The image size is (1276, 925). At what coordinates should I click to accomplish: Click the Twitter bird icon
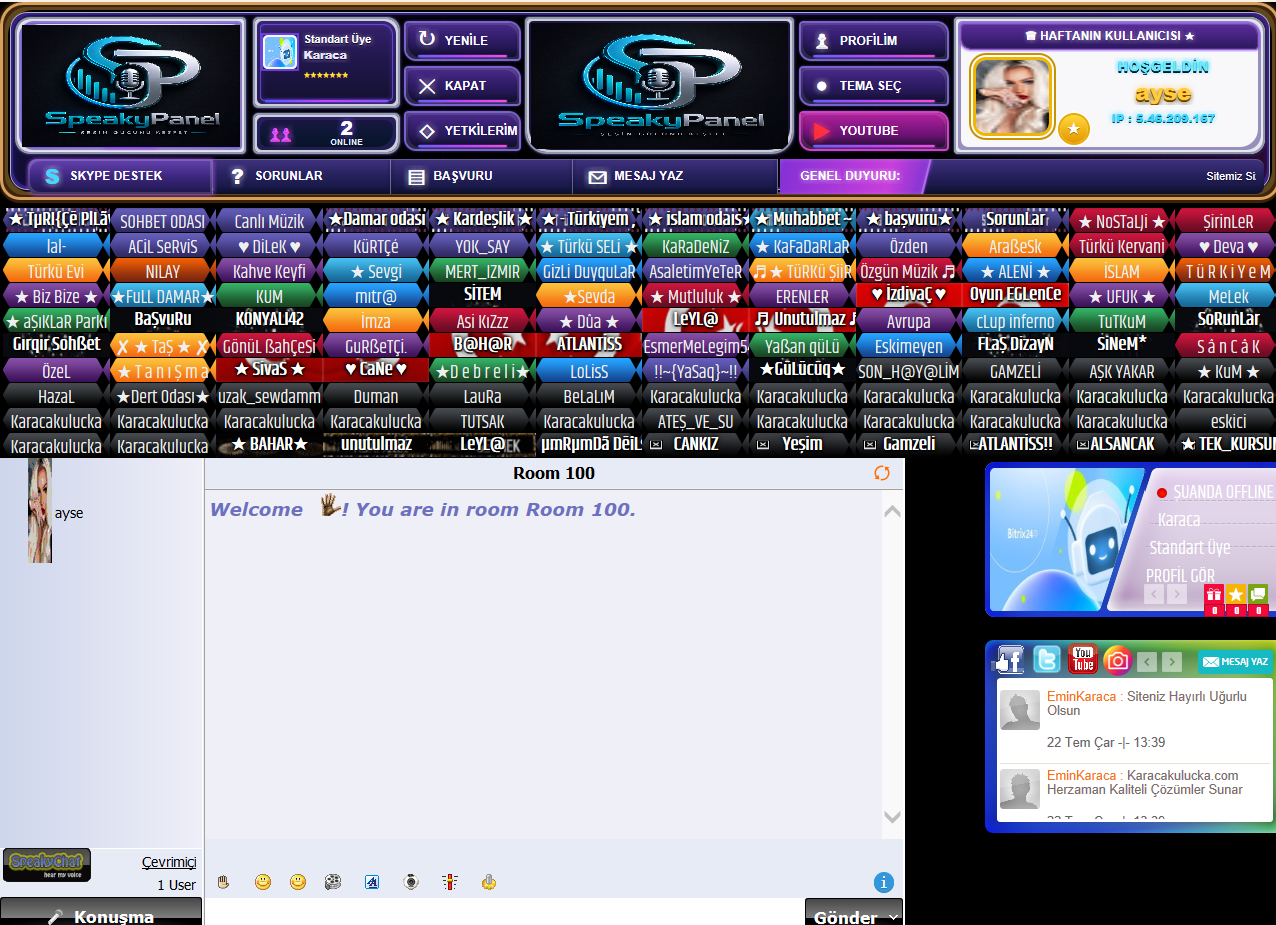click(x=1047, y=660)
